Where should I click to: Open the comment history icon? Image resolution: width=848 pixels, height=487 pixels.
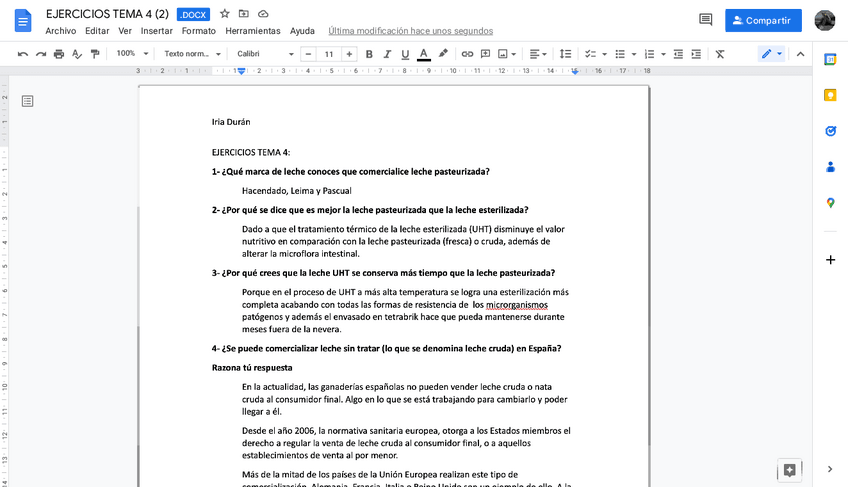(705, 20)
